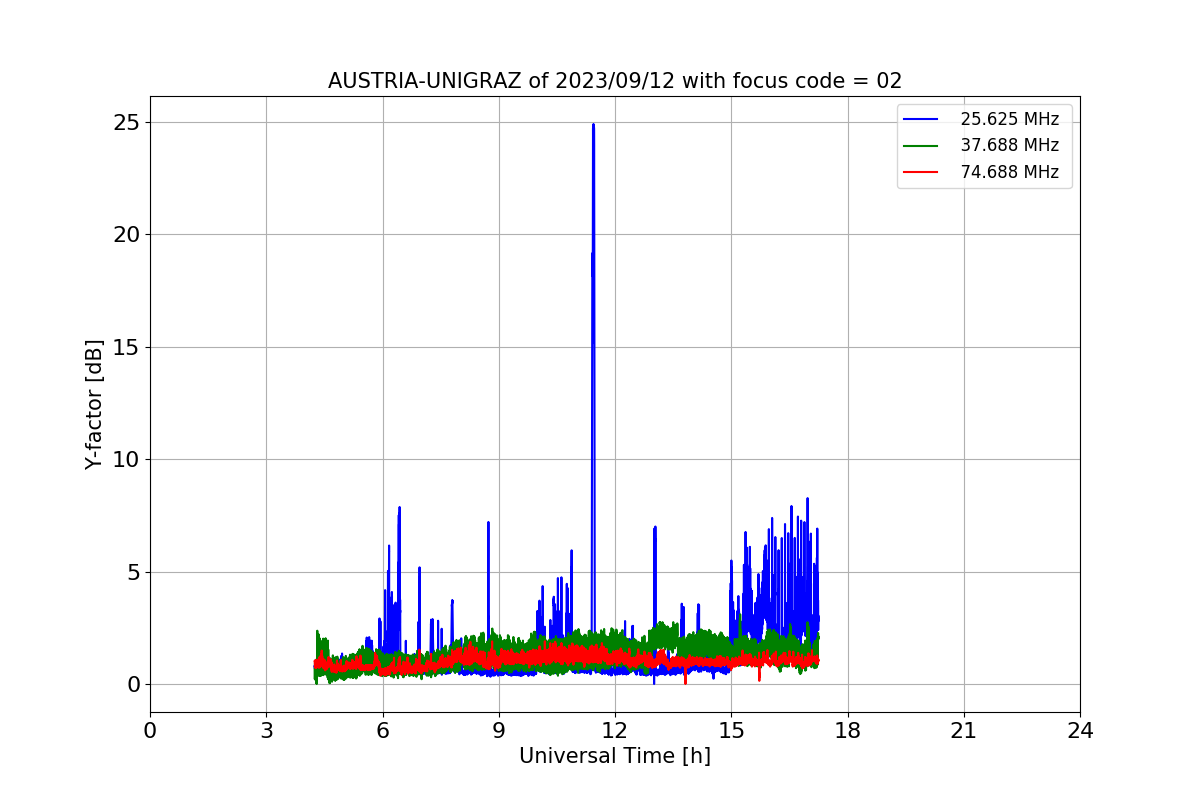
Task: Click the x-axis tick label 15
Action: tap(731, 731)
